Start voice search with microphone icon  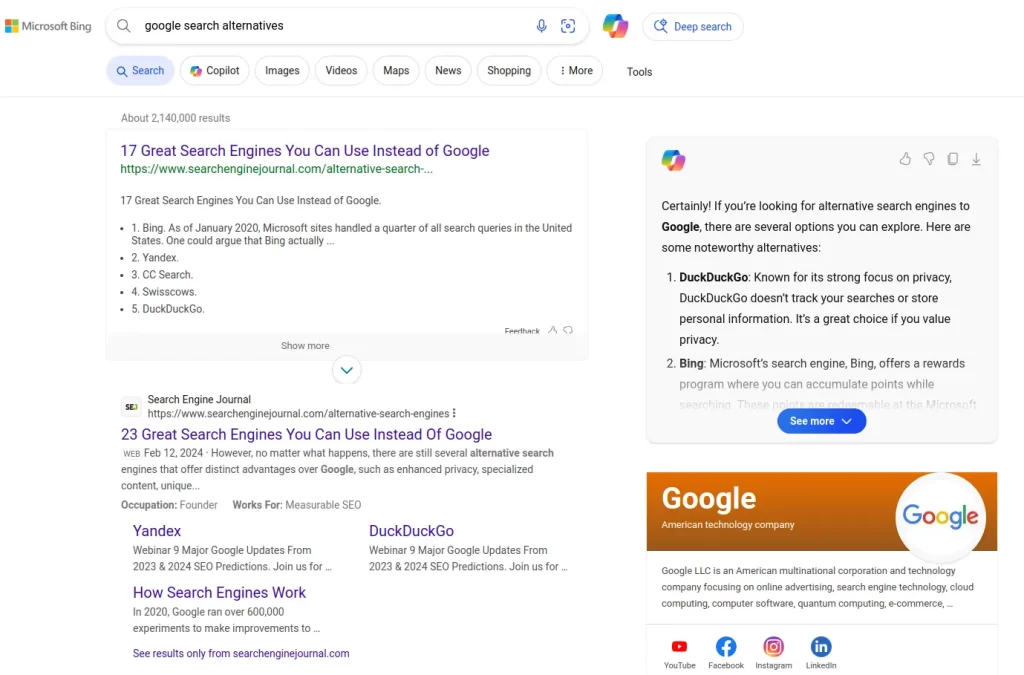click(x=541, y=26)
